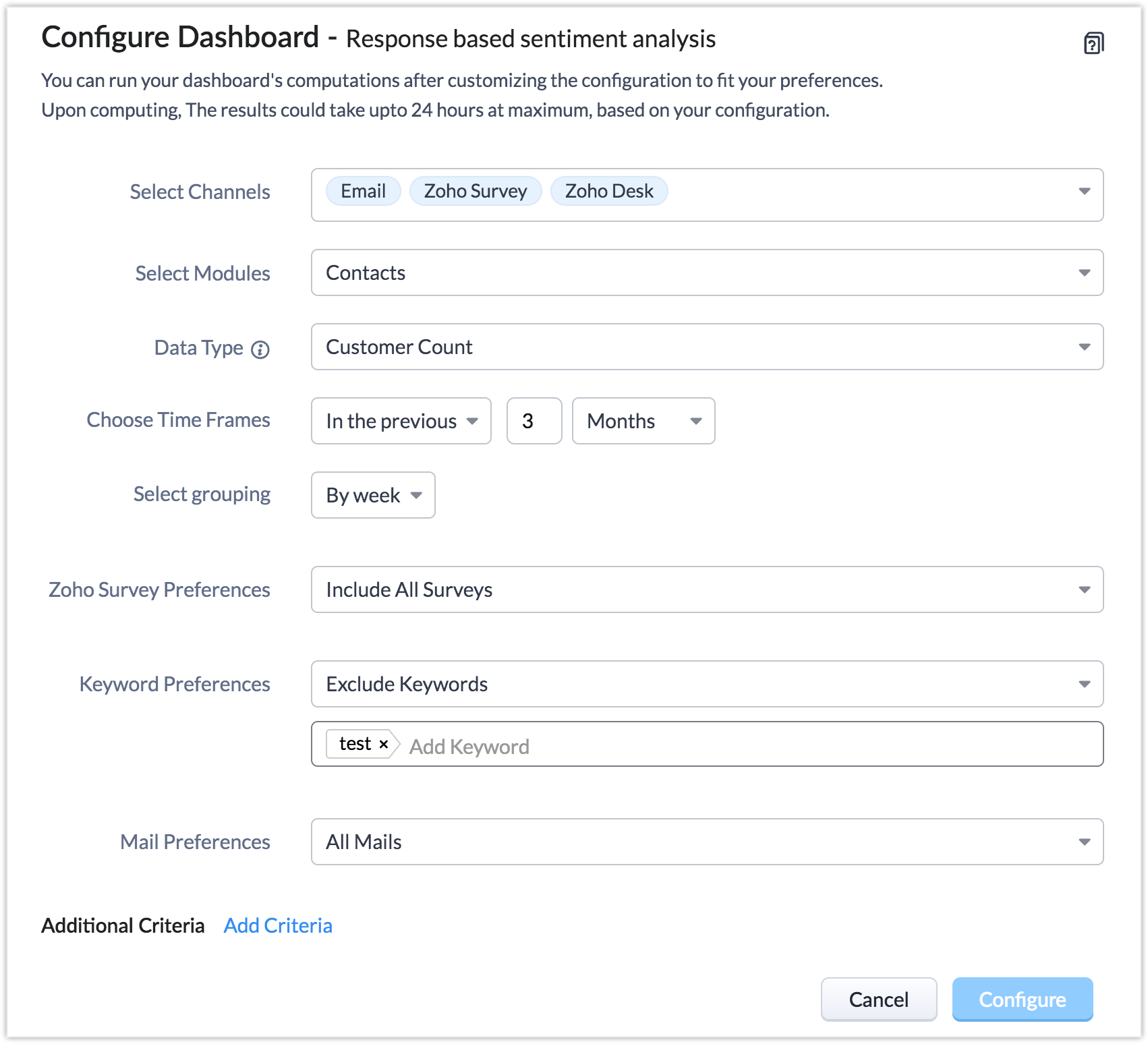The width and height of the screenshot is (1148, 1044).
Task: Open the Include All Surveys dropdown
Action: tap(706, 590)
